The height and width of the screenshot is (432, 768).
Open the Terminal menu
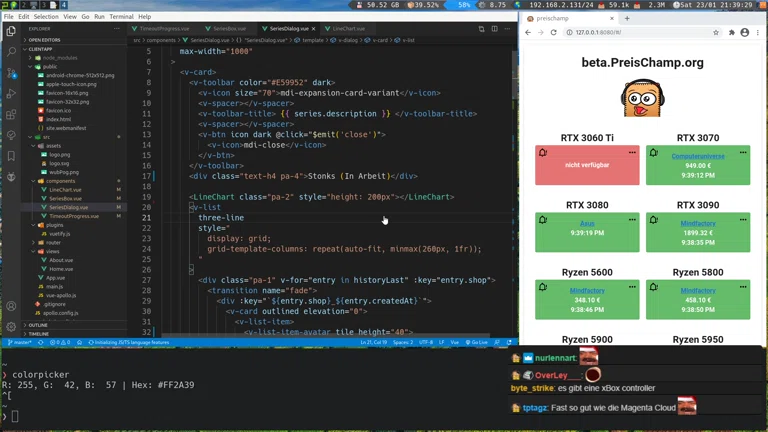tap(120, 17)
